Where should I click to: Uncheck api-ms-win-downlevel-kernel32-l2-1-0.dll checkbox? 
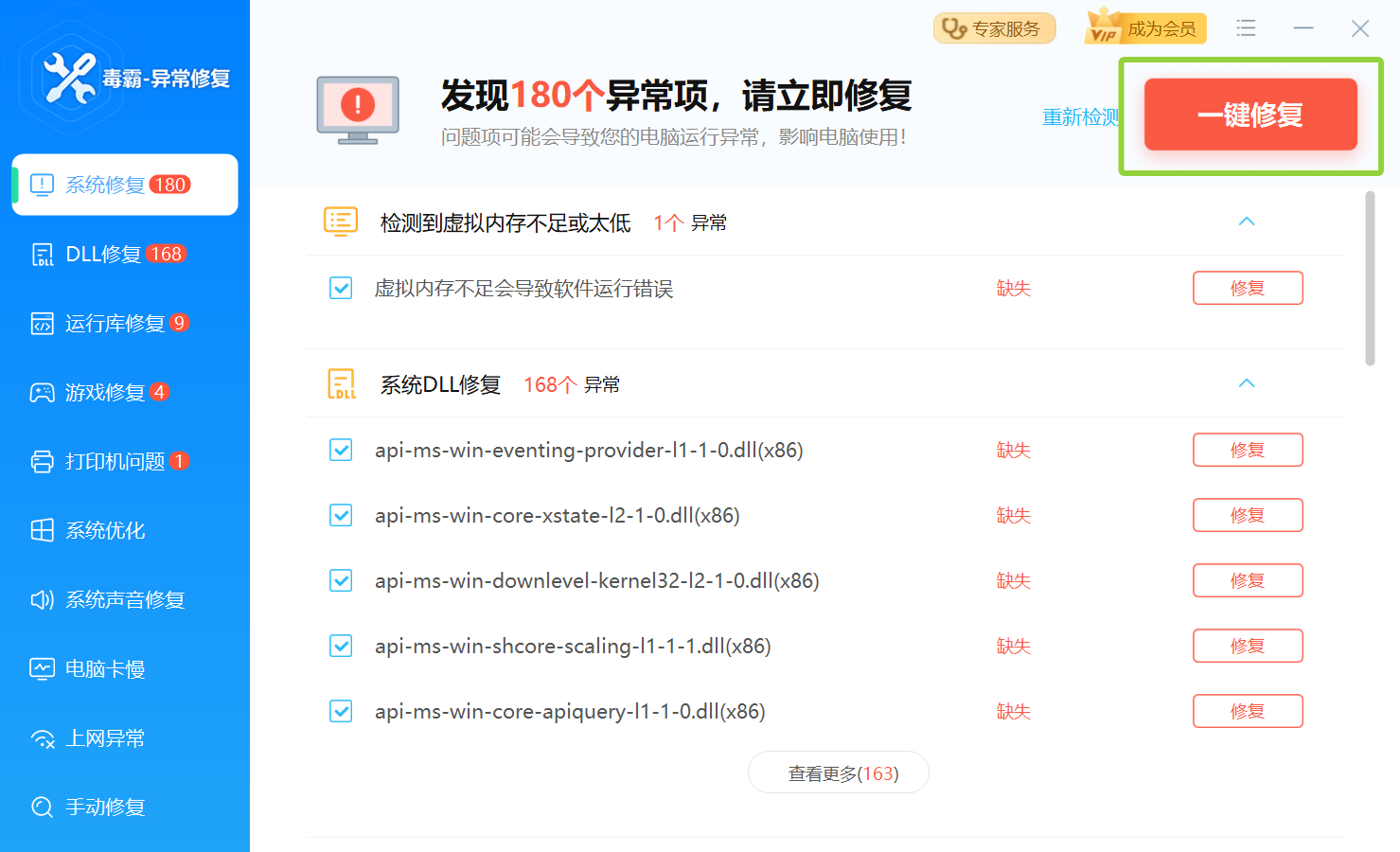click(341, 580)
